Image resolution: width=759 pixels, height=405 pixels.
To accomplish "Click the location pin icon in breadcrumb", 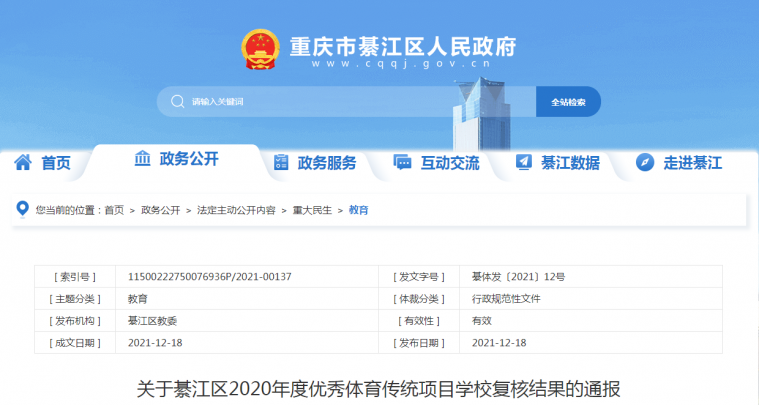I will tap(23, 210).
